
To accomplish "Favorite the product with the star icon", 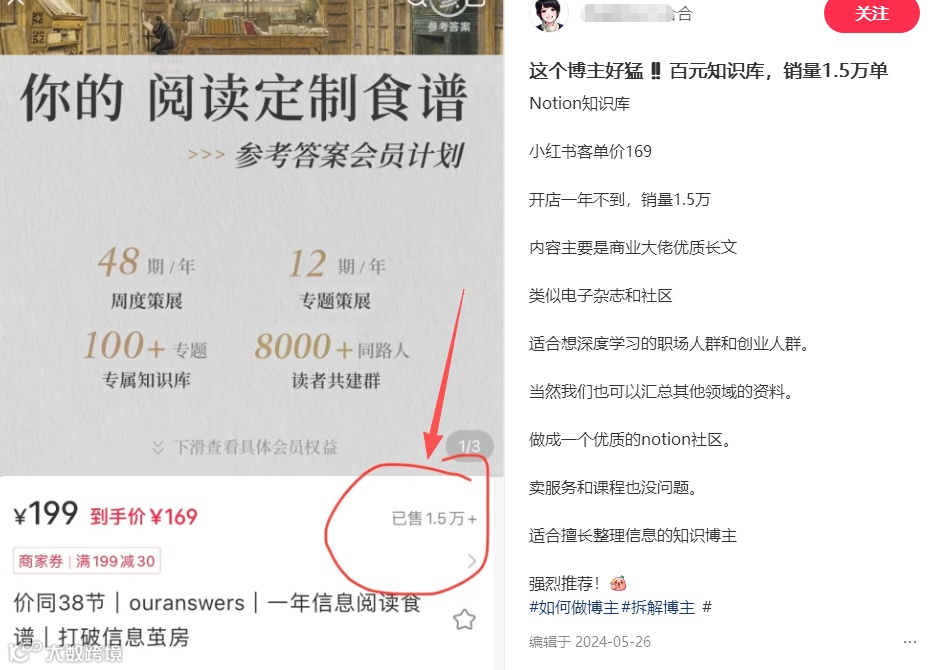I will point(464,620).
